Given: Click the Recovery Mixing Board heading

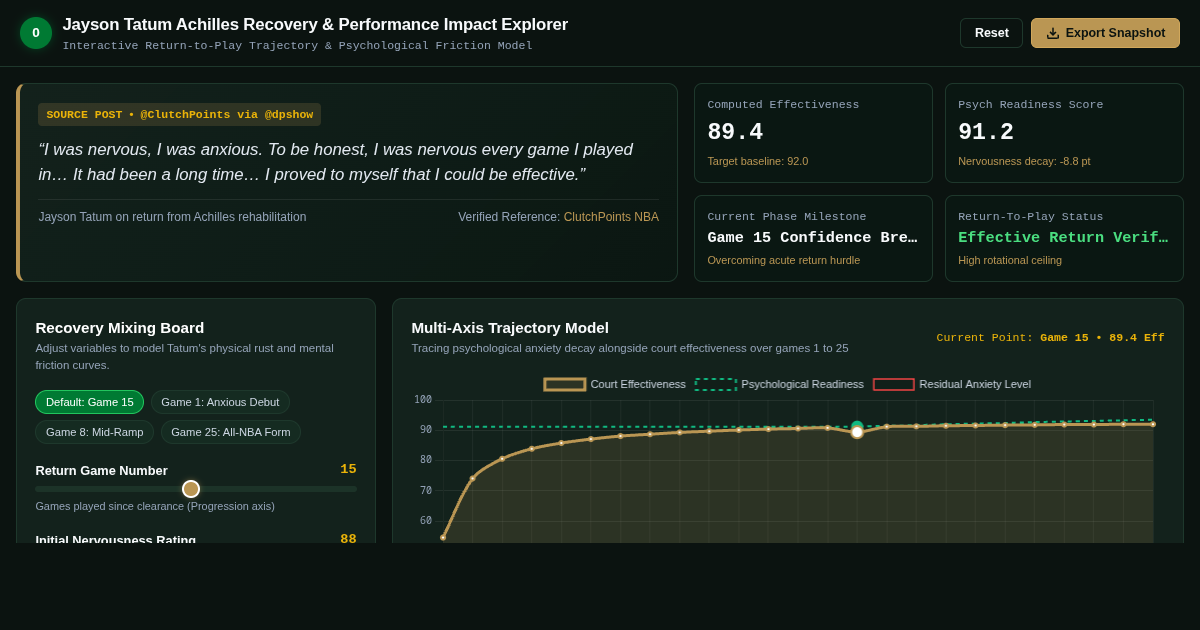Looking at the screenshot, I should (120, 328).
